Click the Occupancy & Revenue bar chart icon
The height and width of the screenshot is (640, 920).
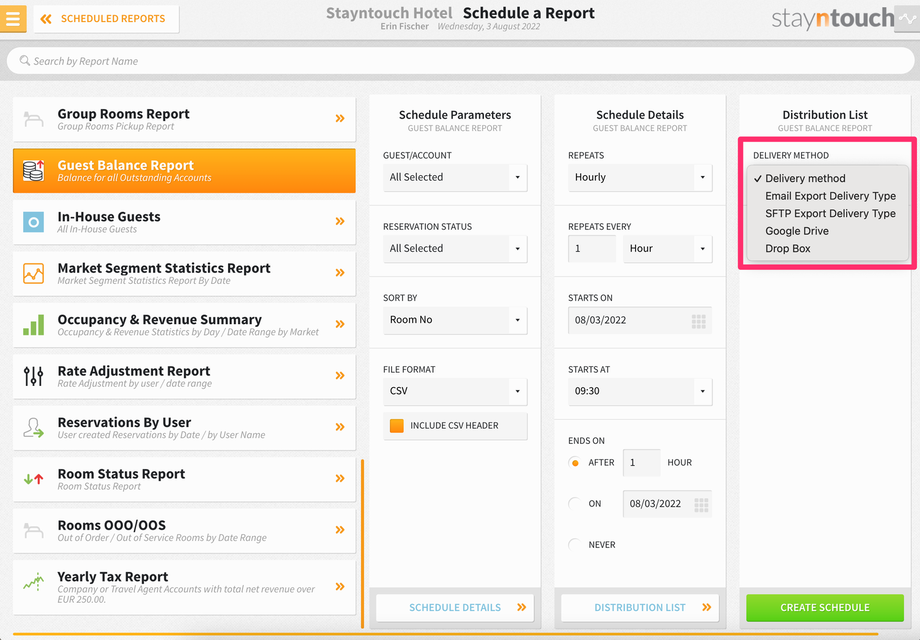(x=33, y=324)
